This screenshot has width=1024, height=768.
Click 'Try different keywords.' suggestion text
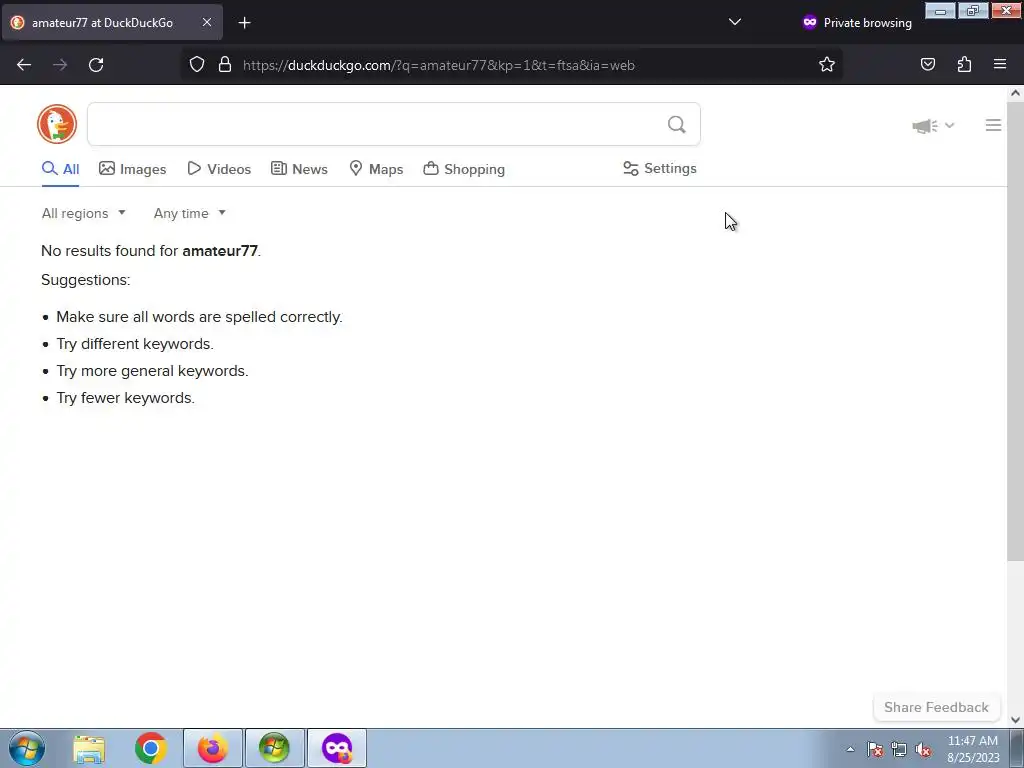click(x=135, y=344)
